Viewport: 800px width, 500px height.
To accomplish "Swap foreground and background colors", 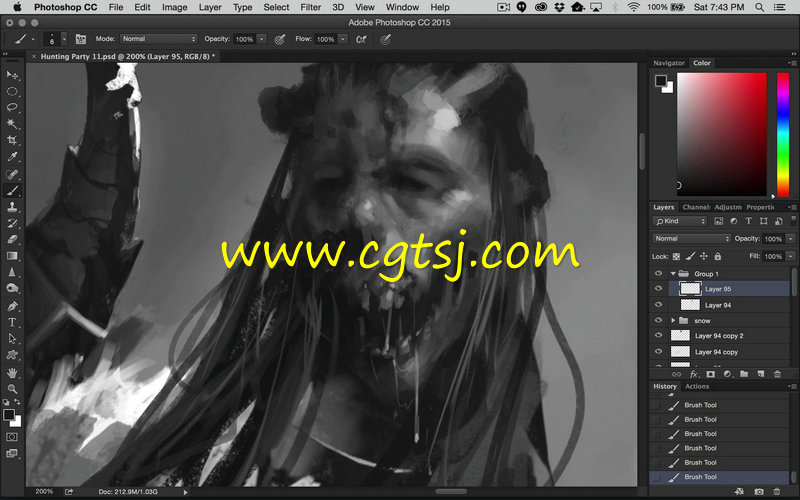I will pyautogui.click(x=17, y=402).
